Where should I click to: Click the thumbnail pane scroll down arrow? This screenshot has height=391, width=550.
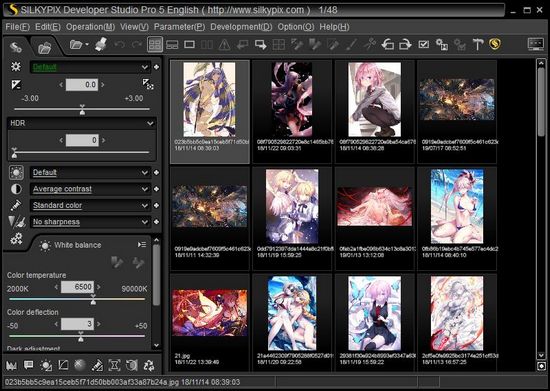tap(541, 355)
